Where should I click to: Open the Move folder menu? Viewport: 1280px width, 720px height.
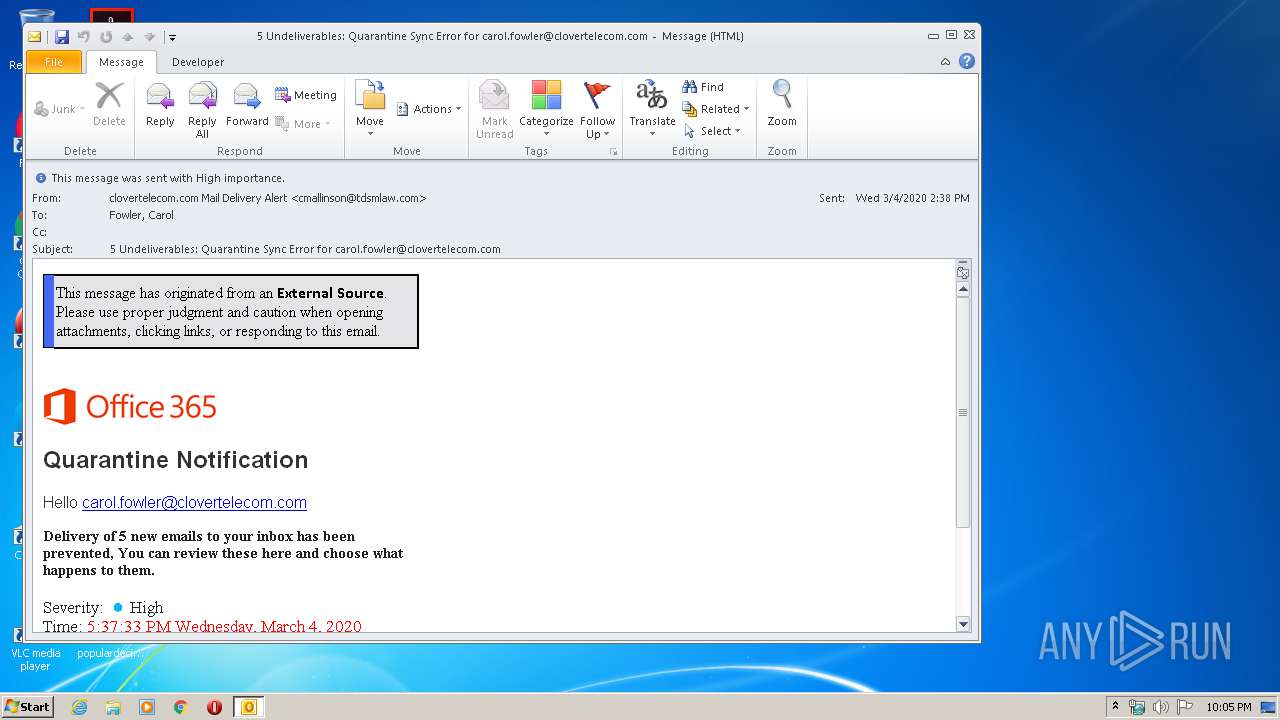pyautogui.click(x=370, y=110)
